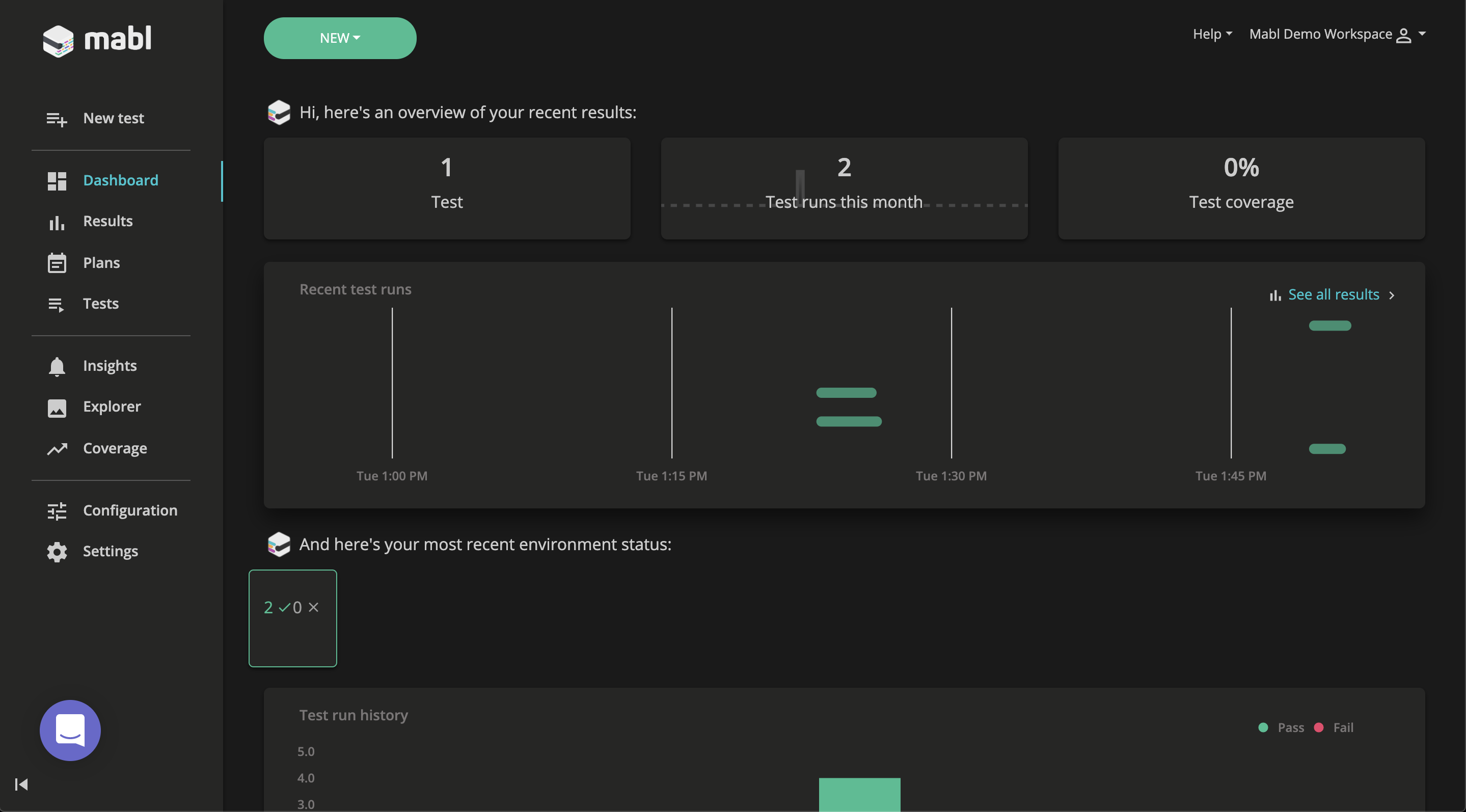Click the 2 passing environment status badge
This screenshot has width=1466, height=812.
pos(292,617)
